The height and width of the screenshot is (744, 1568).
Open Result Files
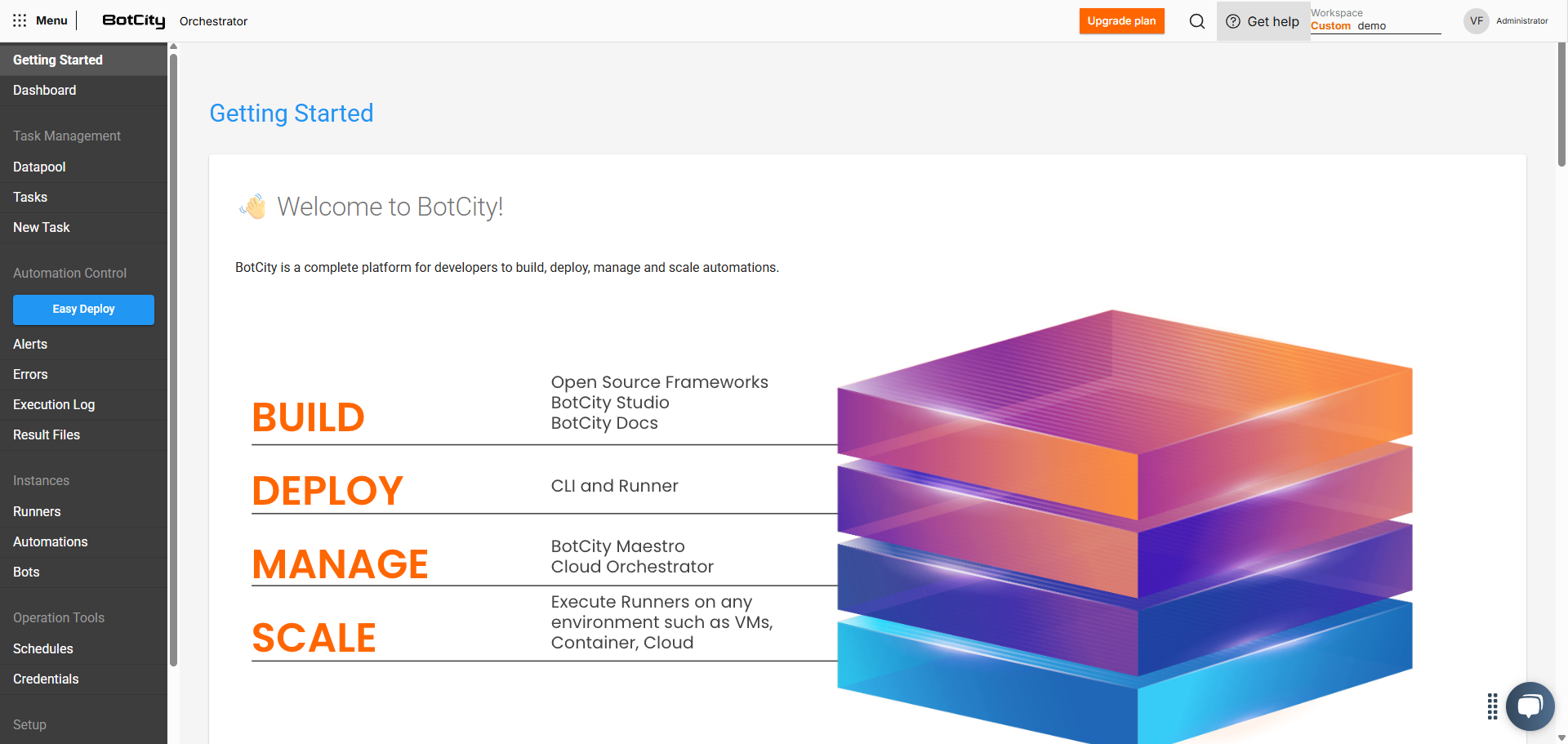[x=83, y=434]
